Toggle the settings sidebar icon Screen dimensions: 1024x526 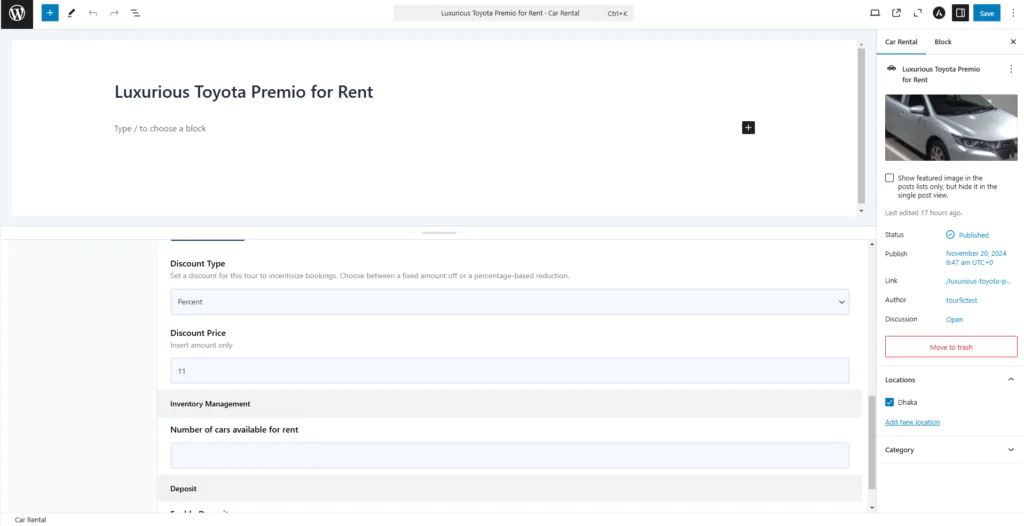[x=960, y=13]
